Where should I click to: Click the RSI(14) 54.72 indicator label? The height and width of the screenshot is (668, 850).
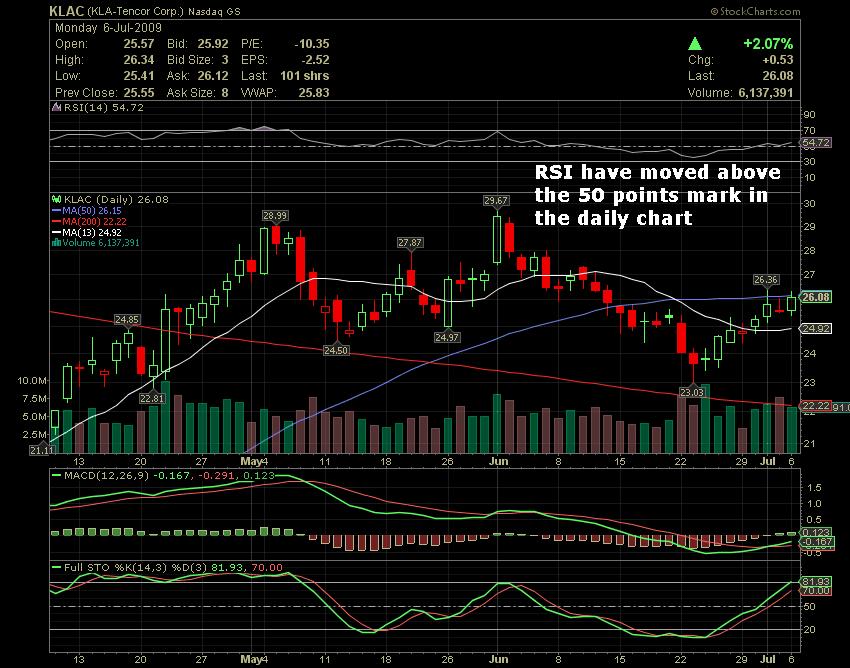[x=103, y=107]
